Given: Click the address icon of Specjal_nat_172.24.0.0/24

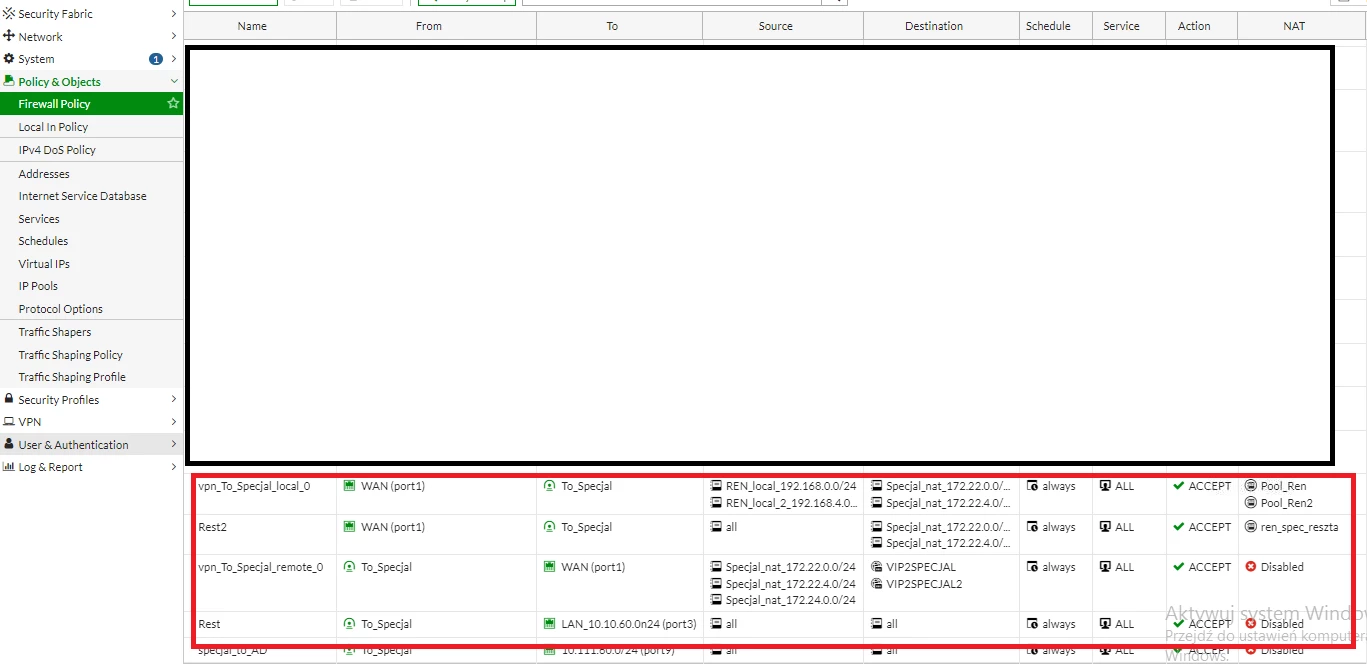Looking at the screenshot, I should pyautogui.click(x=716, y=600).
